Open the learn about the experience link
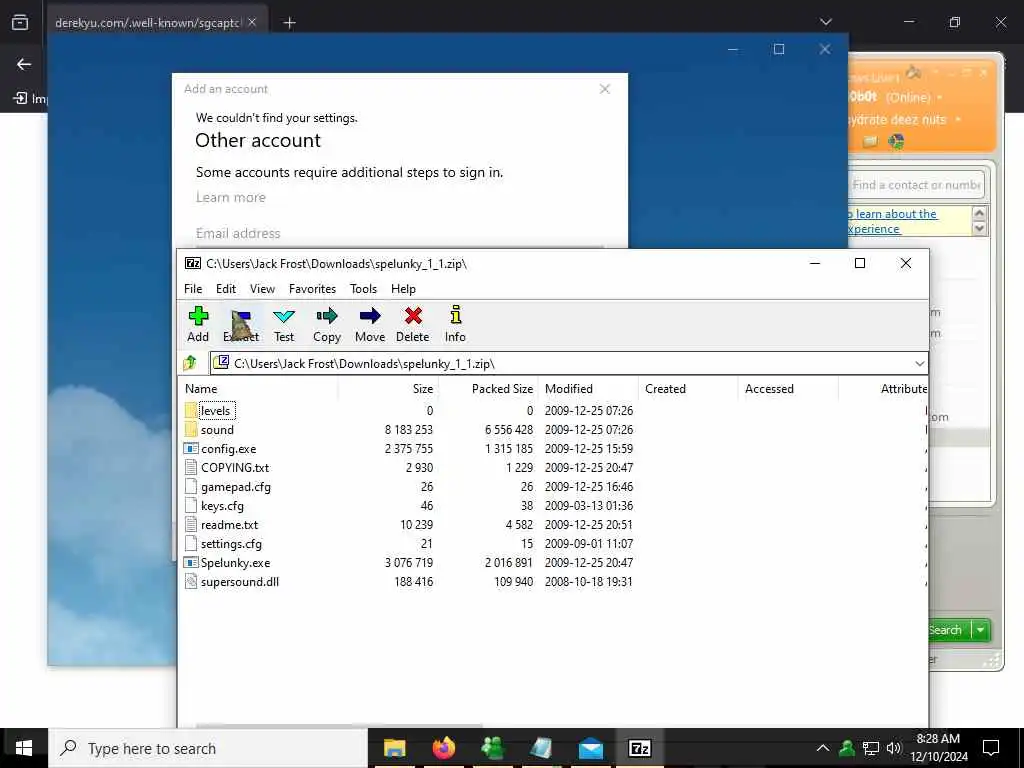 [892, 221]
